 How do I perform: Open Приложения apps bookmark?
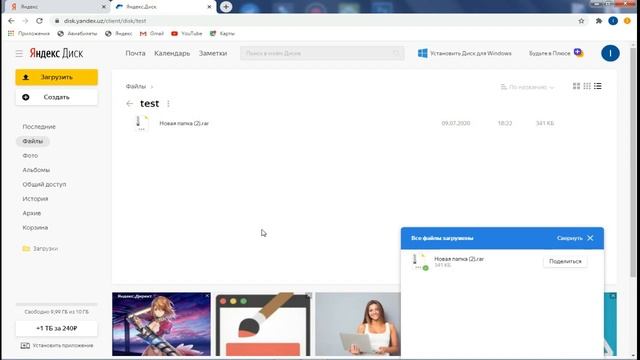(x=29, y=33)
